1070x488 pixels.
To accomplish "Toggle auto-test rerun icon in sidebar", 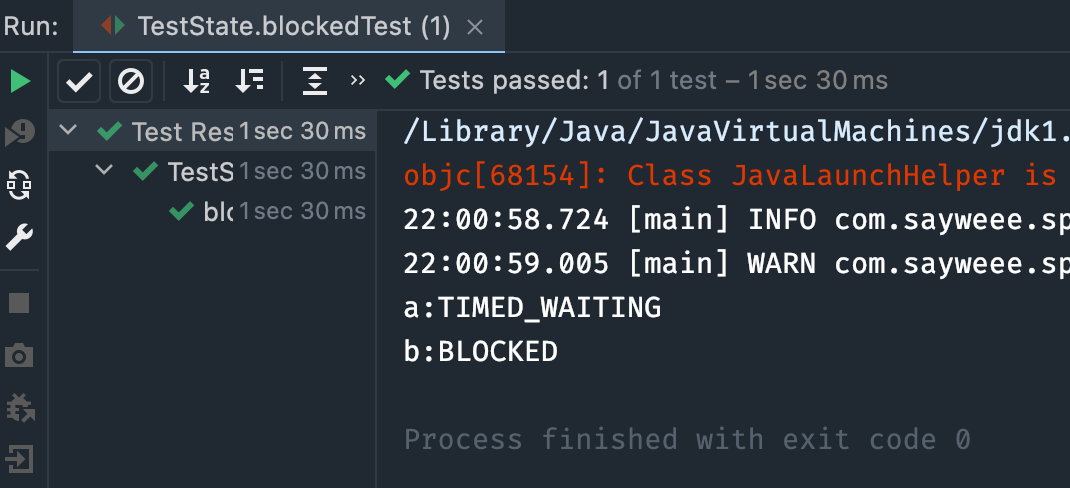I will (x=20, y=185).
